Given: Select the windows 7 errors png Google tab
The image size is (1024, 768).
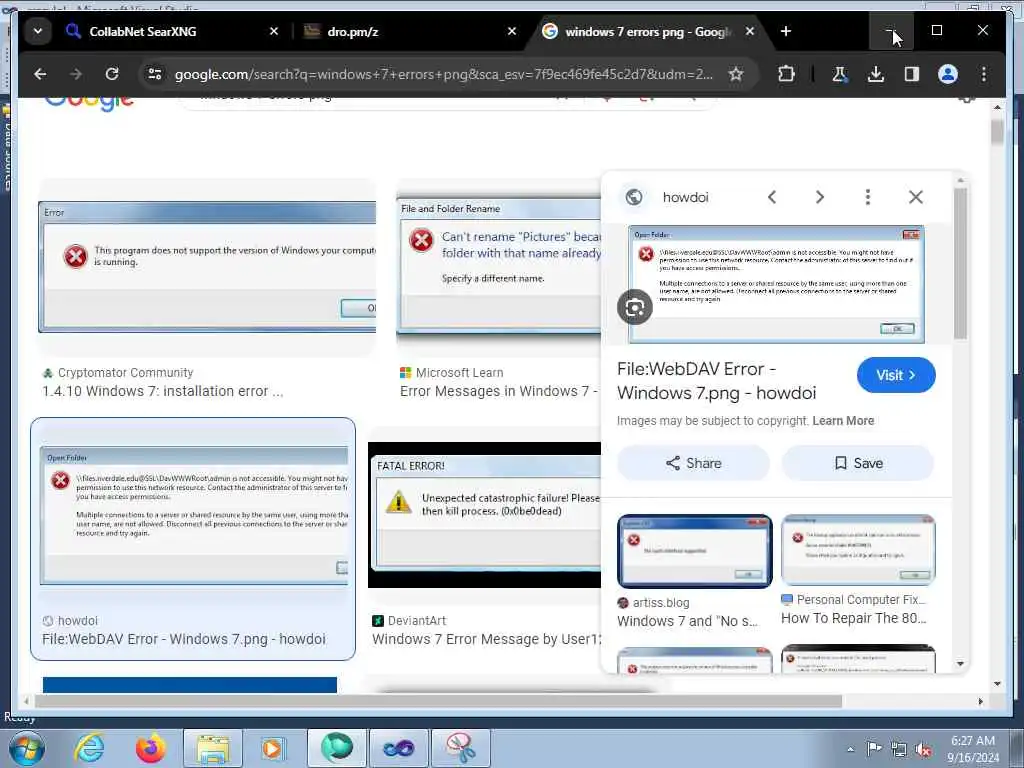Looking at the screenshot, I should 647,31.
